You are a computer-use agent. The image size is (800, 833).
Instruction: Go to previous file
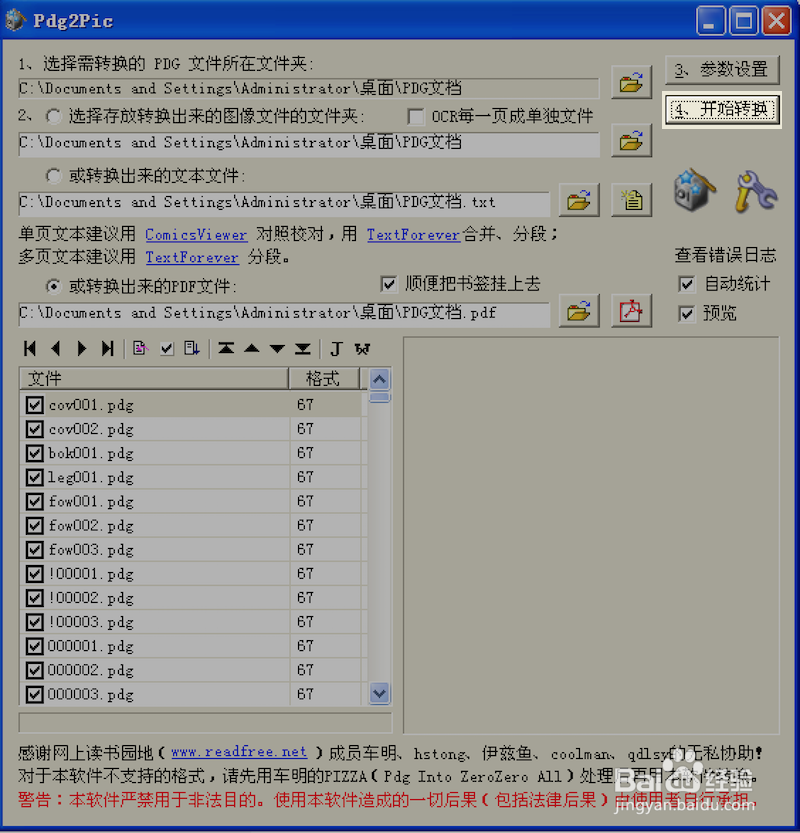pyautogui.click(x=56, y=348)
